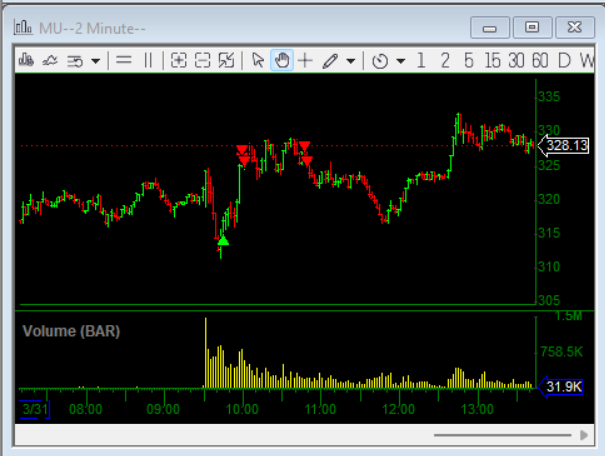Close the MU chart window
This screenshot has width=605, height=456.
[575, 27]
